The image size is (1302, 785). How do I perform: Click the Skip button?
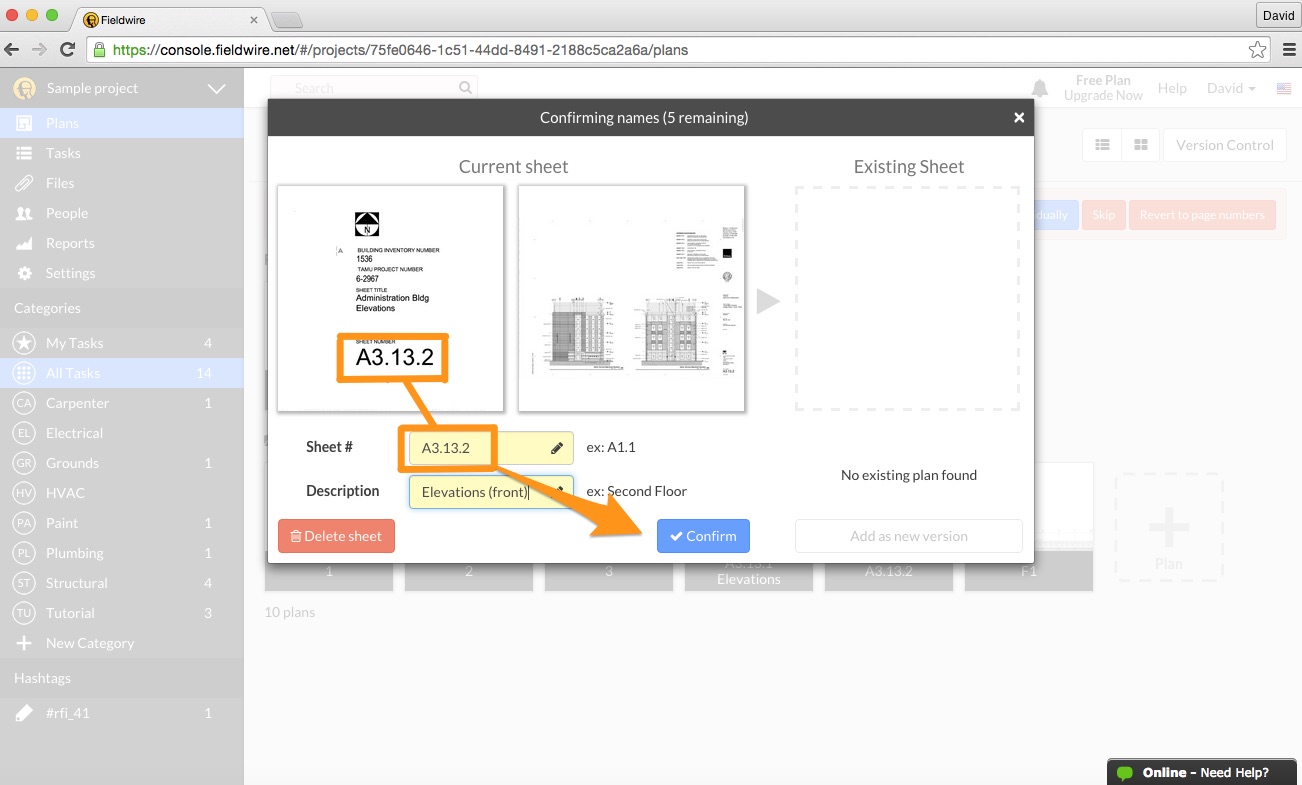pyautogui.click(x=1103, y=215)
